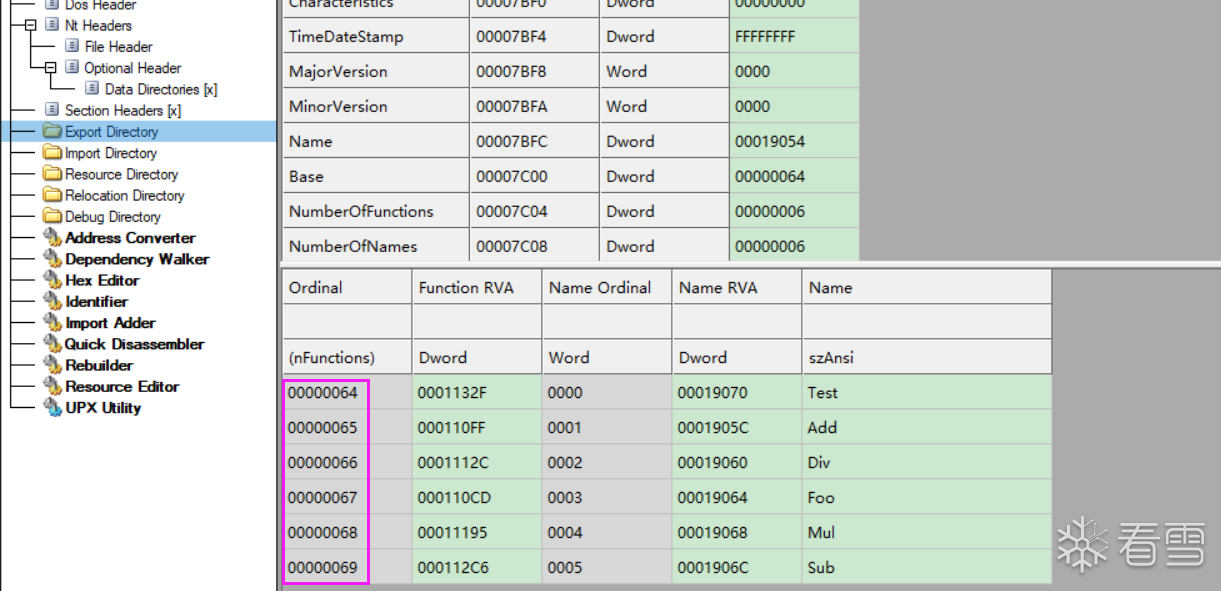The height and width of the screenshot is (591, 1221).
Task: Click the Data Directories page icon
Action: 92,89
